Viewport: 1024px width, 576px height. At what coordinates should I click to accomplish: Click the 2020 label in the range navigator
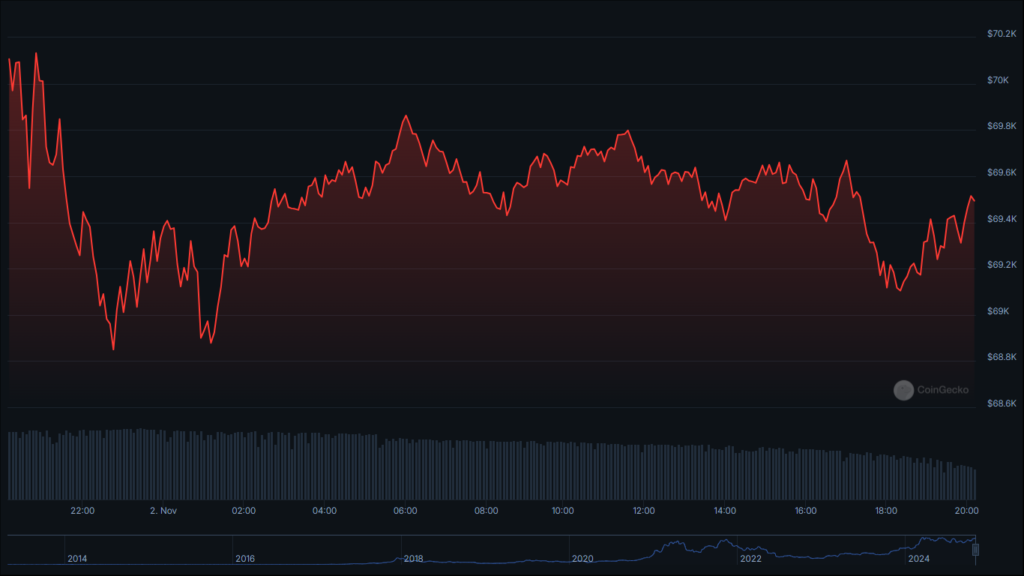pyautogui.click(x=582, y=558)
